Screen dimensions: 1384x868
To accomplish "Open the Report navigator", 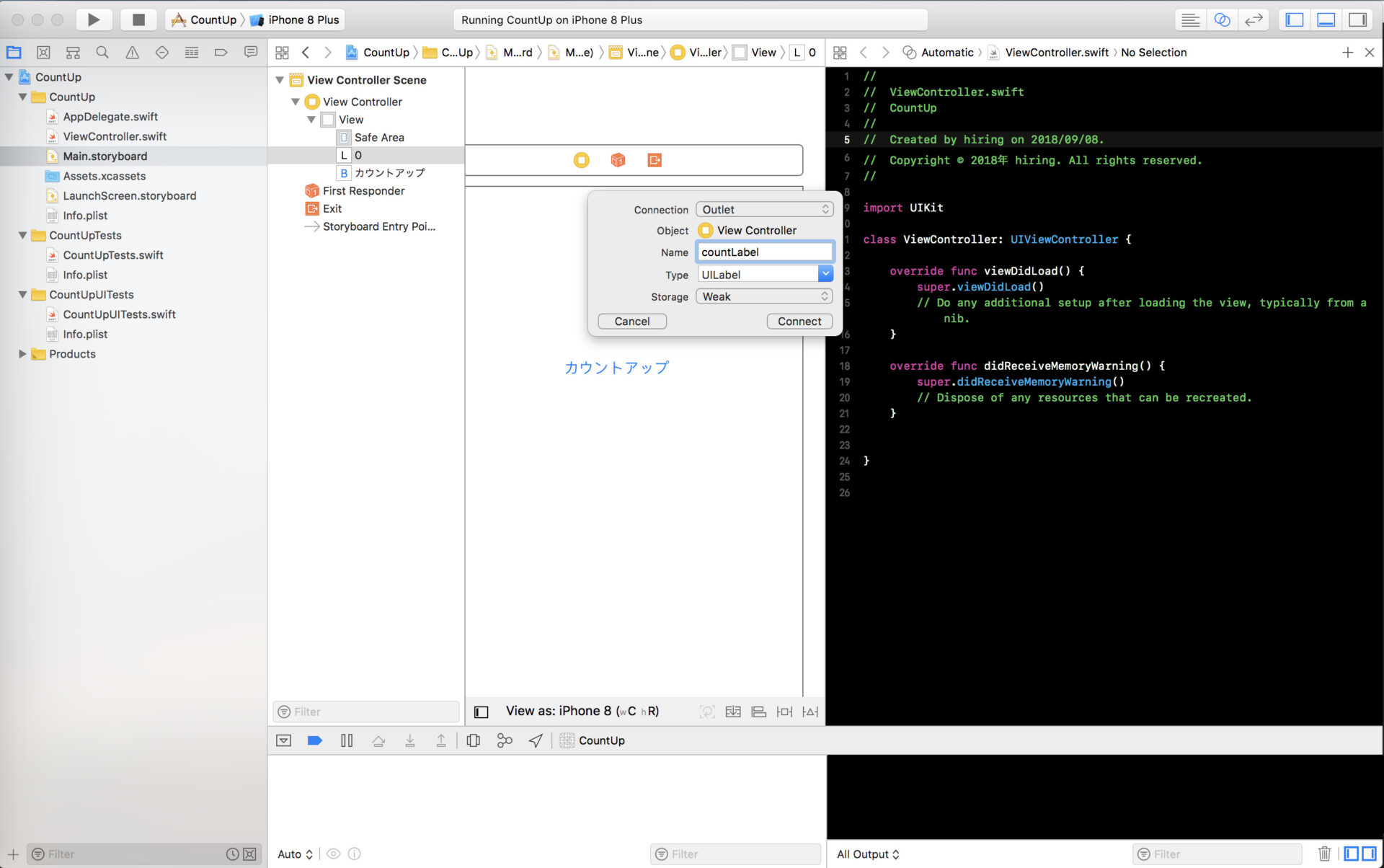I will 251,52.
